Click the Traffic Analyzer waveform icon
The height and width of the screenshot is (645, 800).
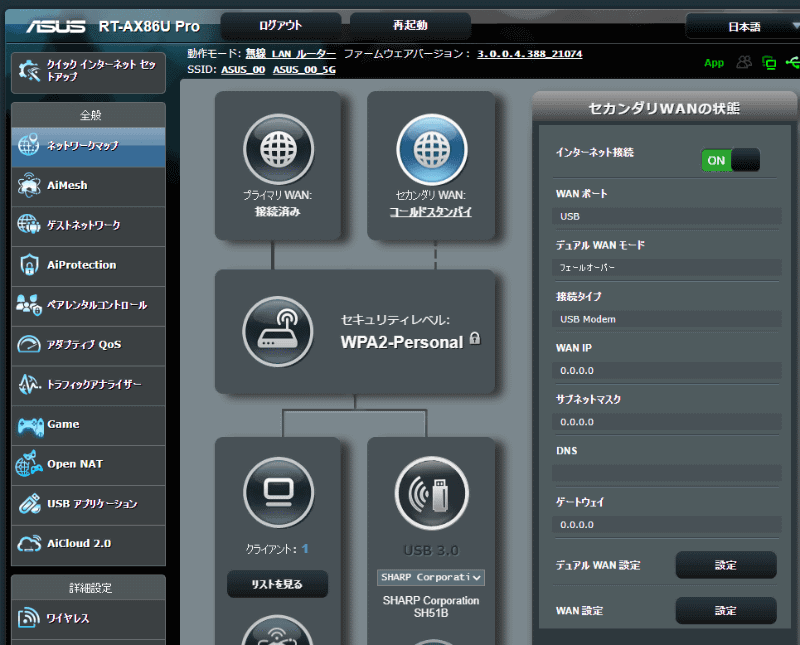click(29, 384)
